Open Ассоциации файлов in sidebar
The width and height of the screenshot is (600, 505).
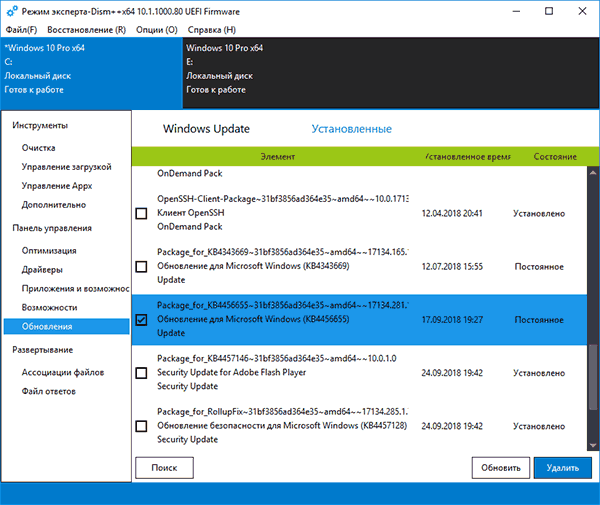63,372
